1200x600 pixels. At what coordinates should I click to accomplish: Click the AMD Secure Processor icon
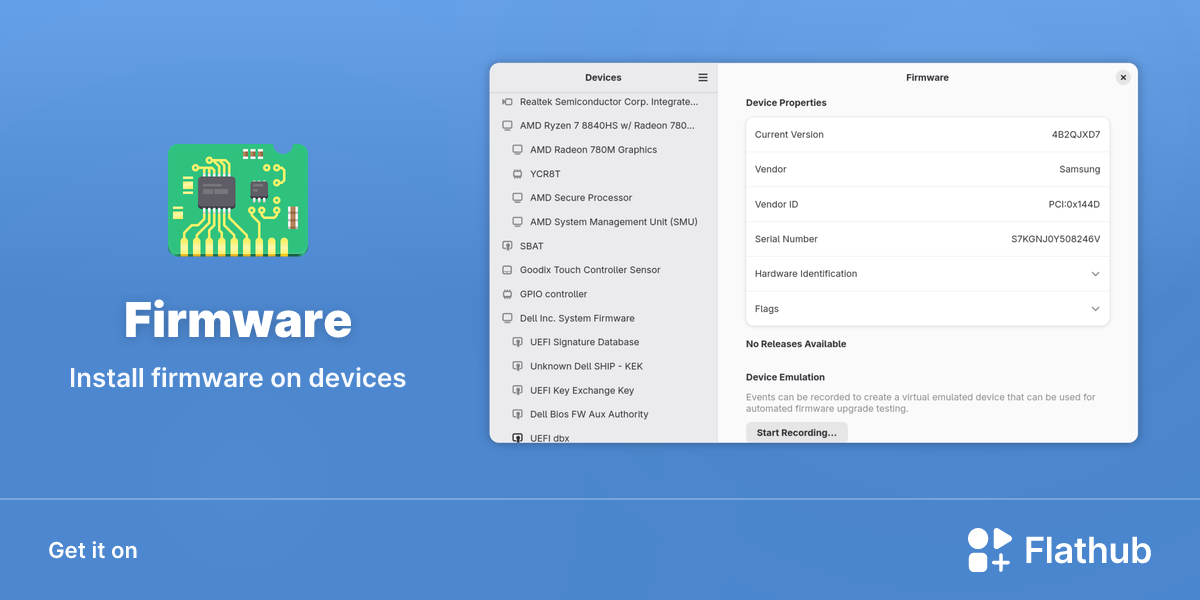(x=517, y=198)
